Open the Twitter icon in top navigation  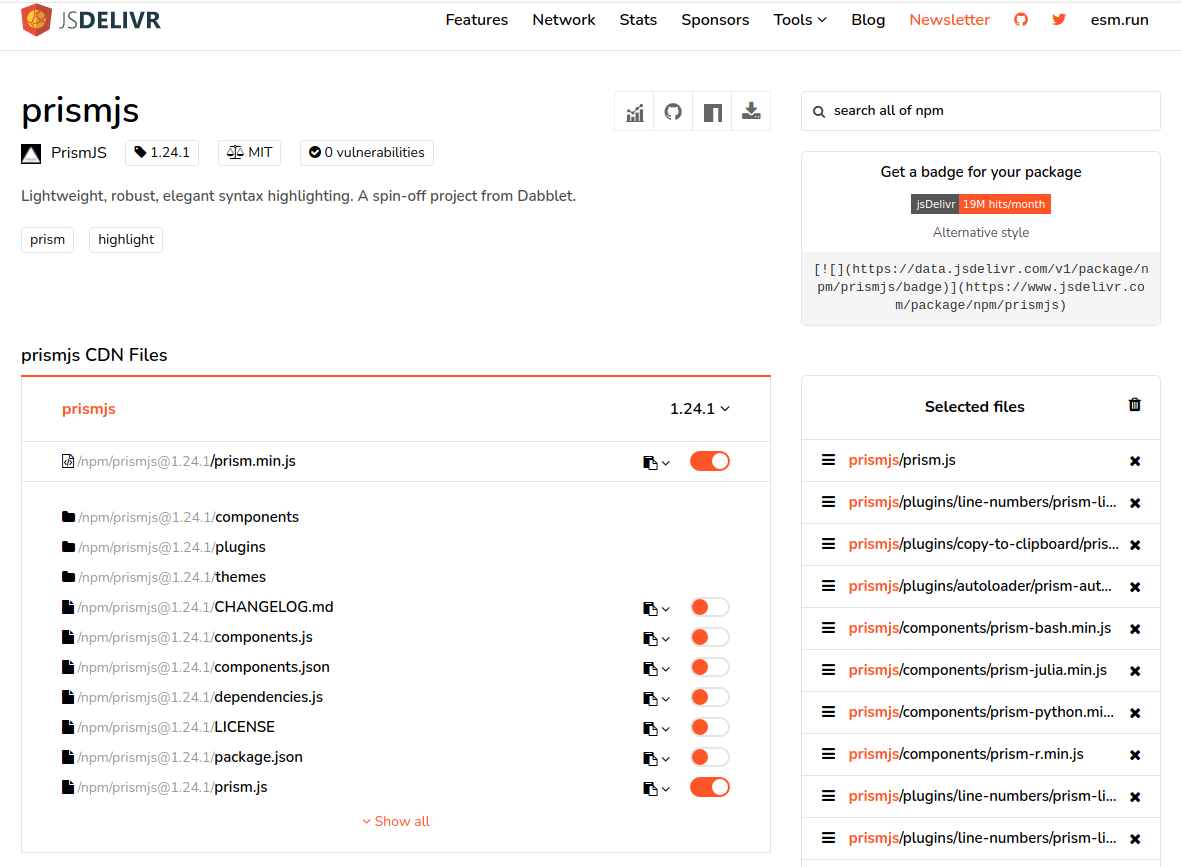(1059, 20)
